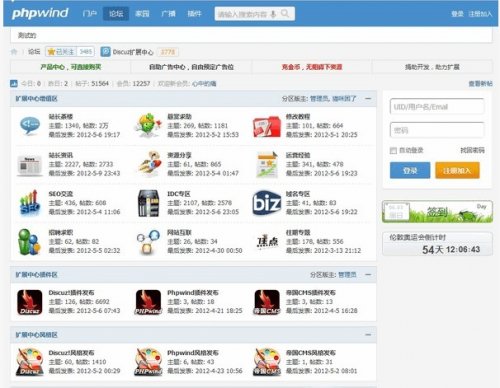Open the newspaper 站长资讯 icon
This screenshot has width=500, height=388.
tap(30, 165)
